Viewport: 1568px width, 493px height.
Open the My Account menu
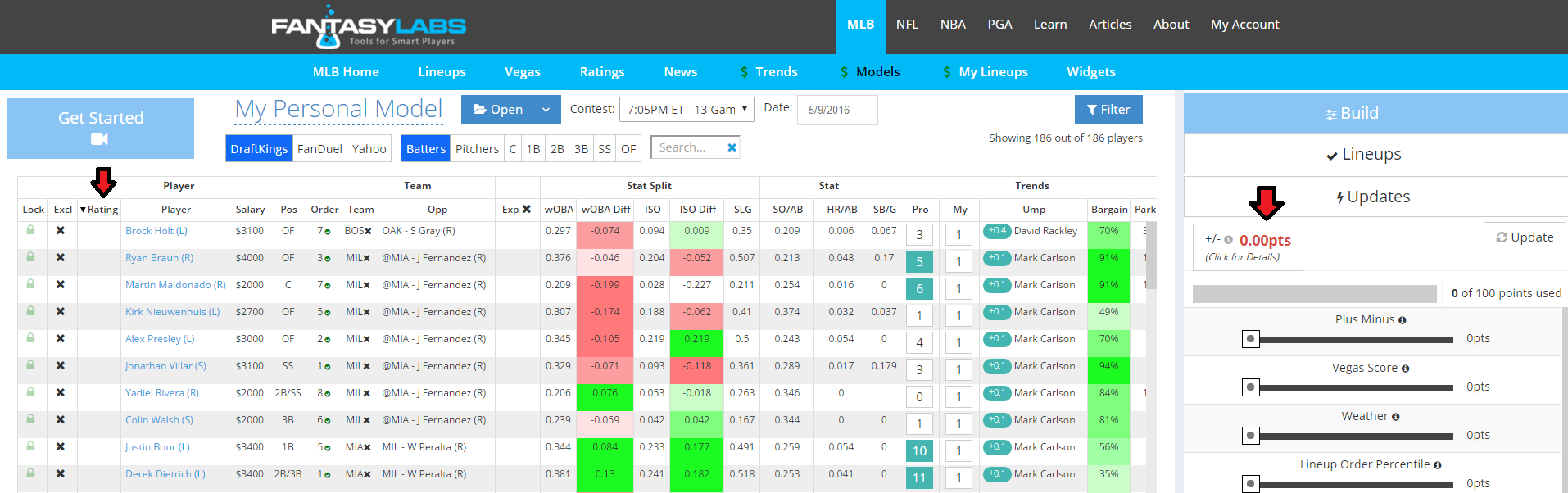(1244, 25)
